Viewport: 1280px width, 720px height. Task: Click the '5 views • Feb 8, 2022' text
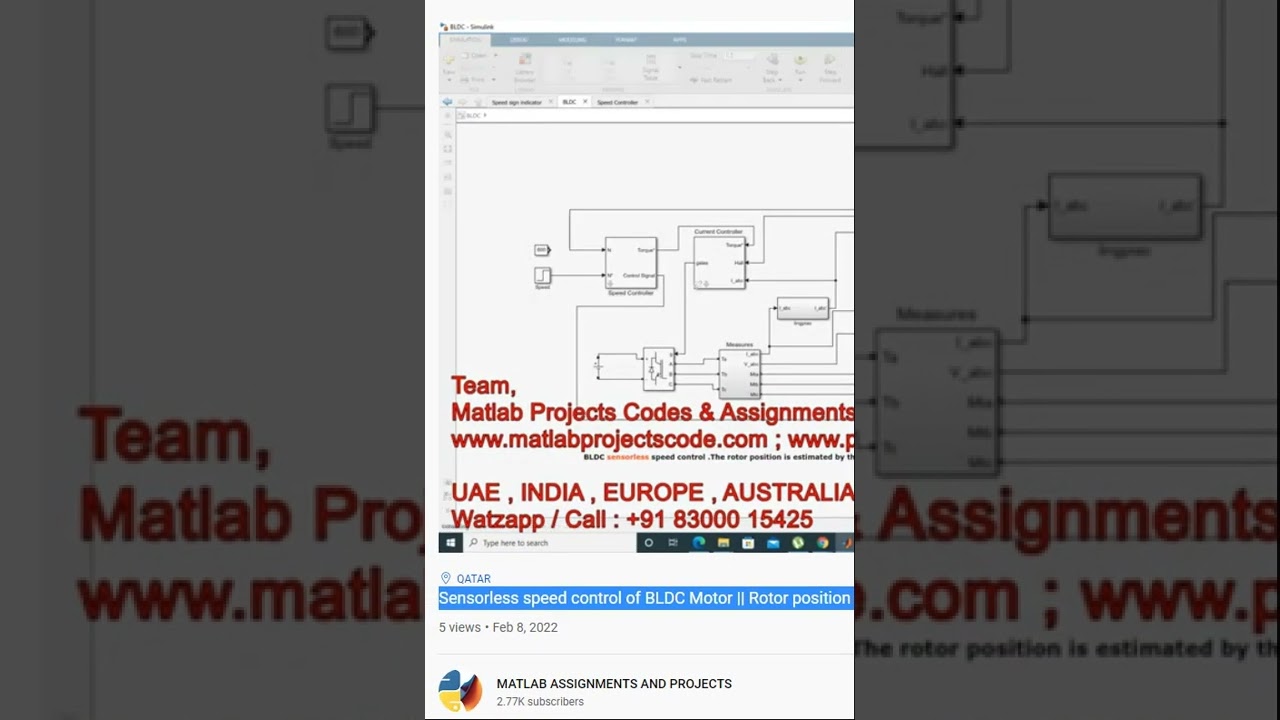click(498, 628)
